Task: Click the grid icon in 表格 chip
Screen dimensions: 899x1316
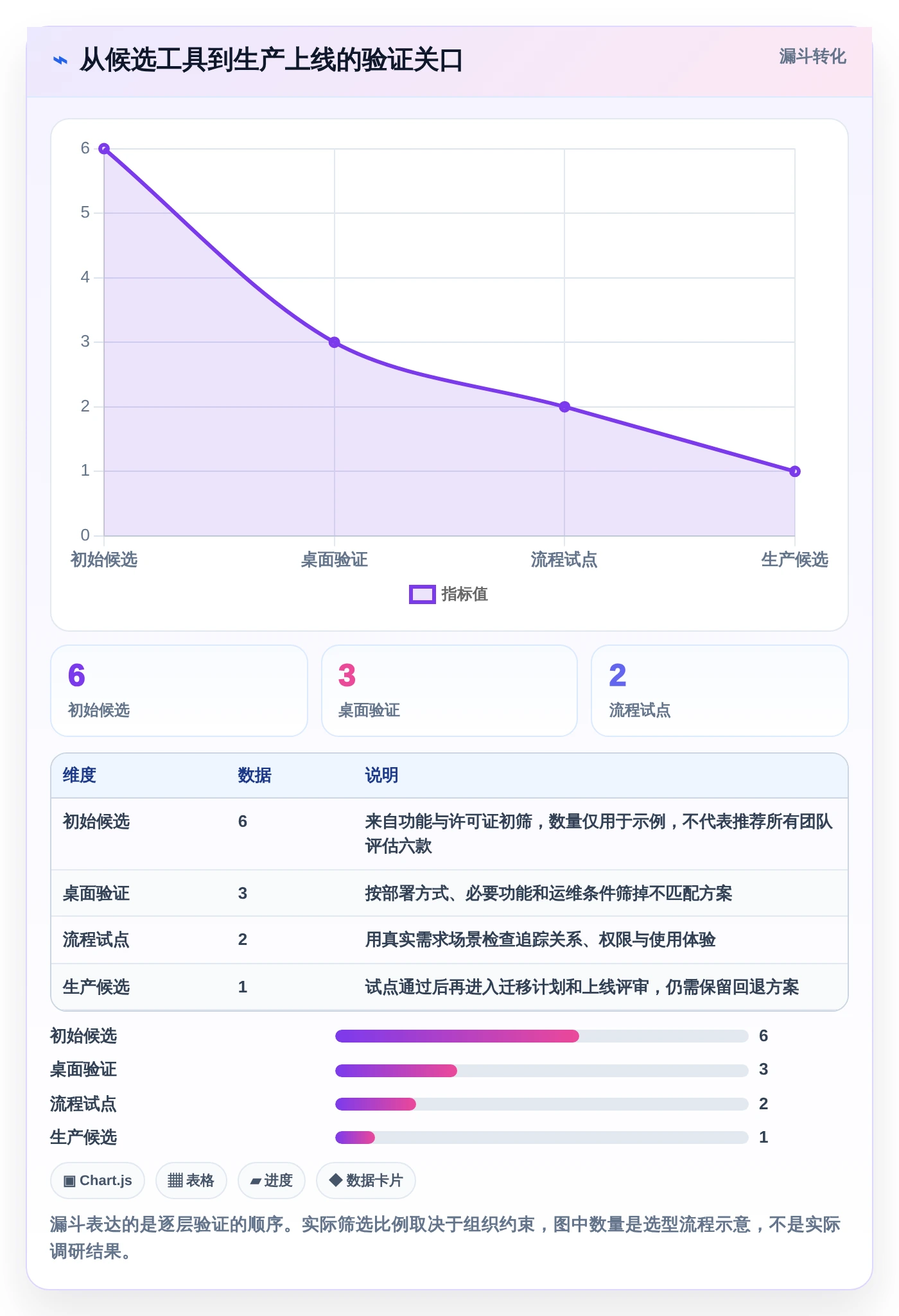Action: pyautogui.click(x=175, y=1181)
